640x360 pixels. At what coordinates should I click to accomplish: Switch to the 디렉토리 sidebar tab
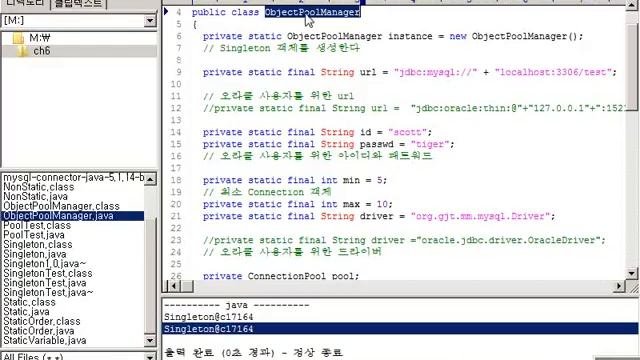(24, 3)
